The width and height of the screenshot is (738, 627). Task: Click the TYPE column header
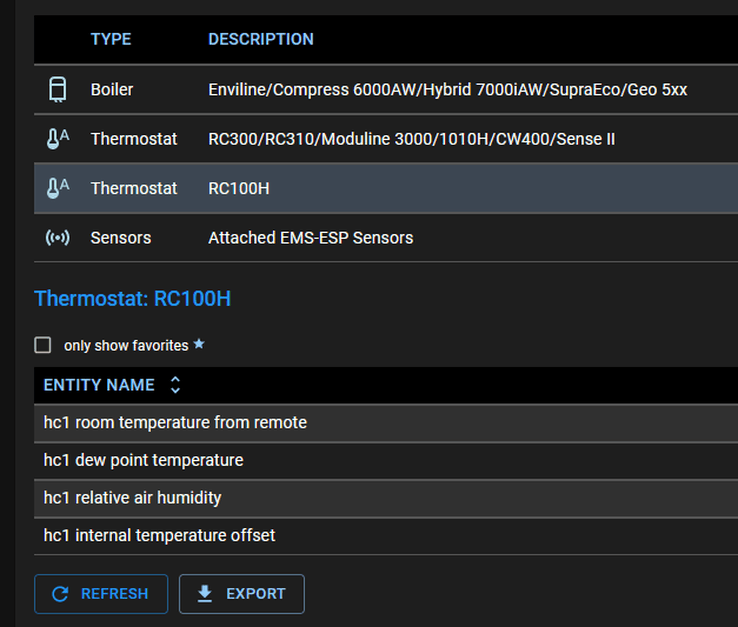(x=111, y=40)
